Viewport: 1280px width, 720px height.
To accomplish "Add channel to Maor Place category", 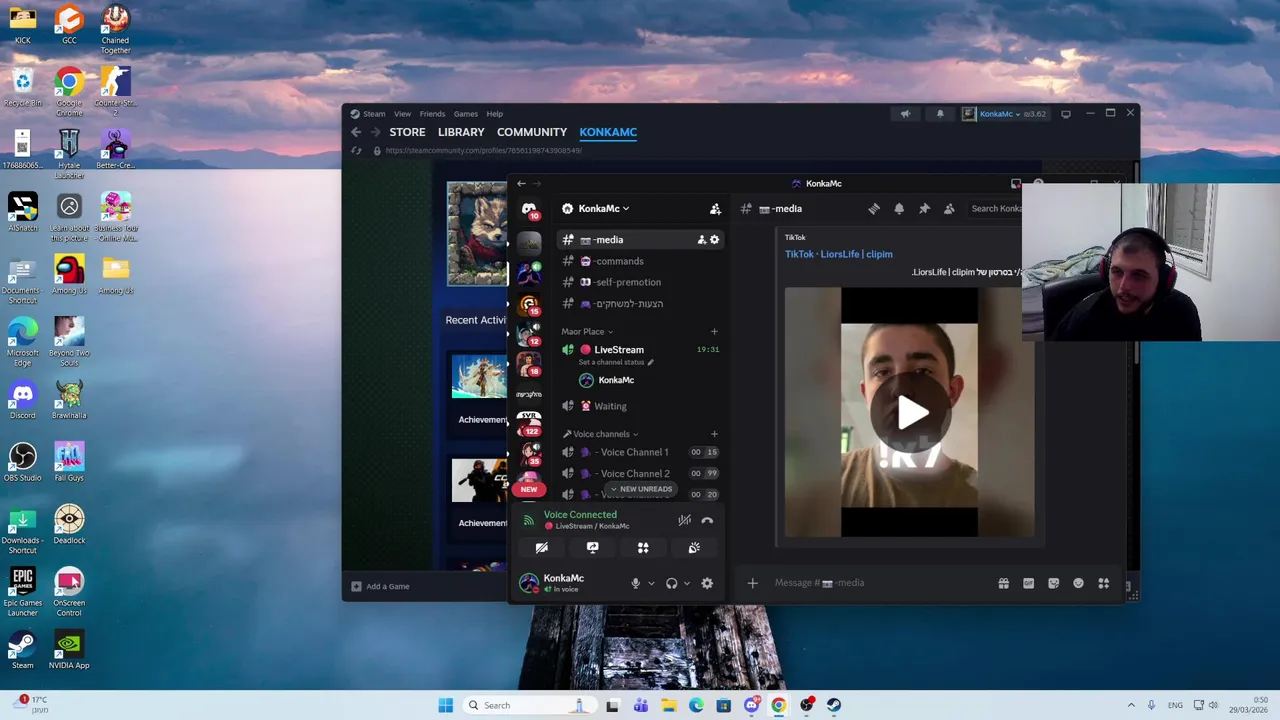I will pos(714,332).
